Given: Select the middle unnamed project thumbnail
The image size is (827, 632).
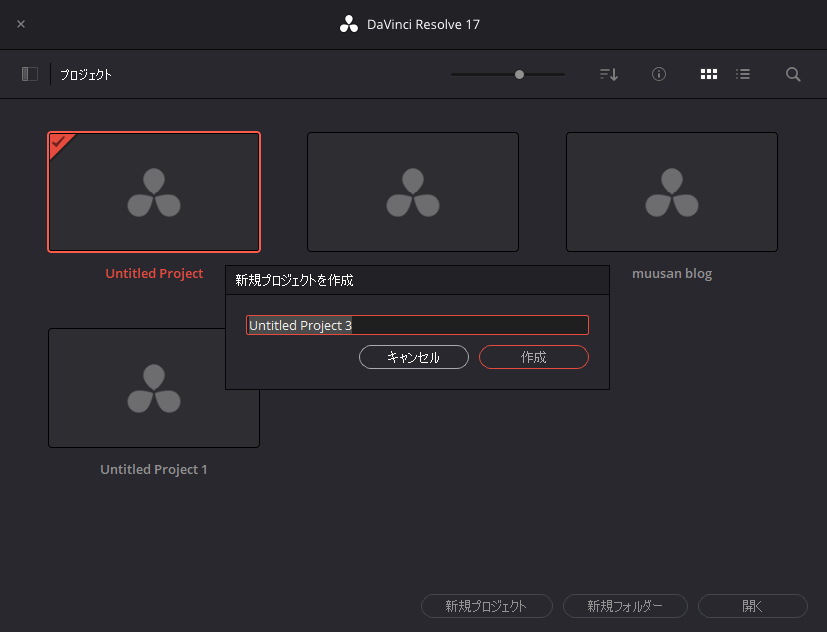Looking at the screenshot, I should click(413, 192).
